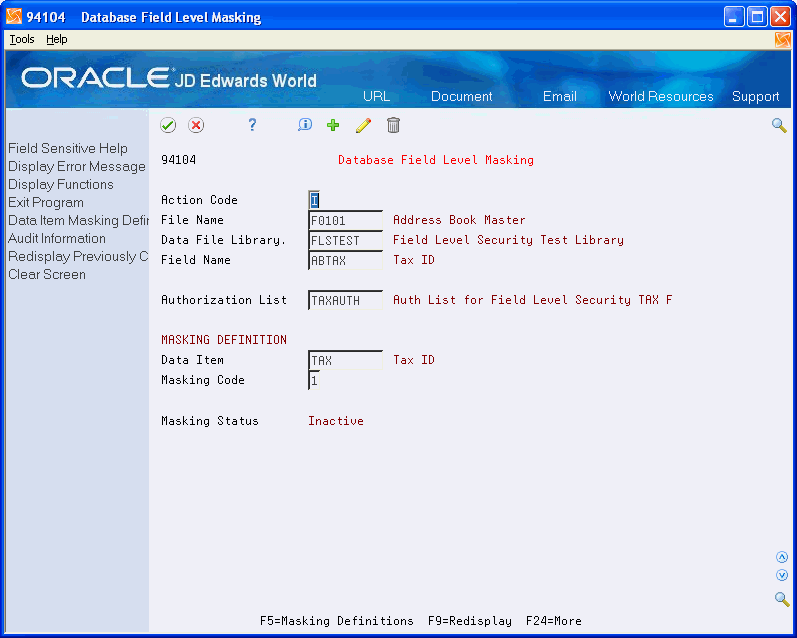The width and height of the screenshot is (797, 638).
Task: Select Field Sensitive Help in sidebar
Action: (x=68, y=148)
